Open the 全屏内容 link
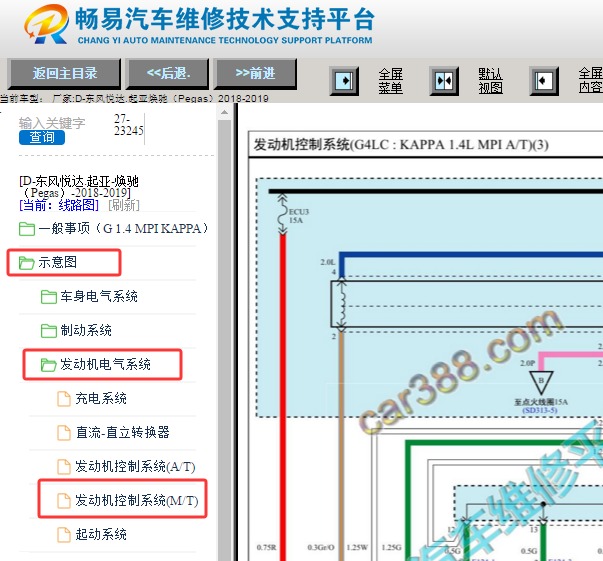 [x=591, y=80]
